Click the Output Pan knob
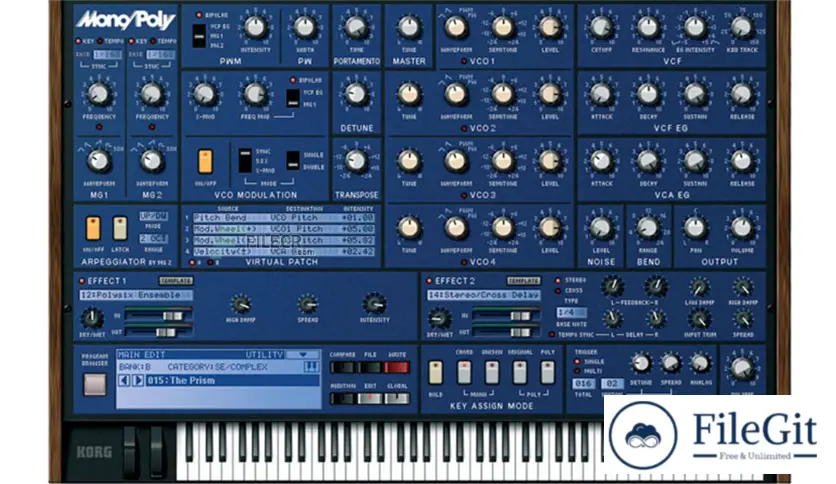Image resolution: width=836 pixels, height=484 pixels. click(x=695, y=228)
